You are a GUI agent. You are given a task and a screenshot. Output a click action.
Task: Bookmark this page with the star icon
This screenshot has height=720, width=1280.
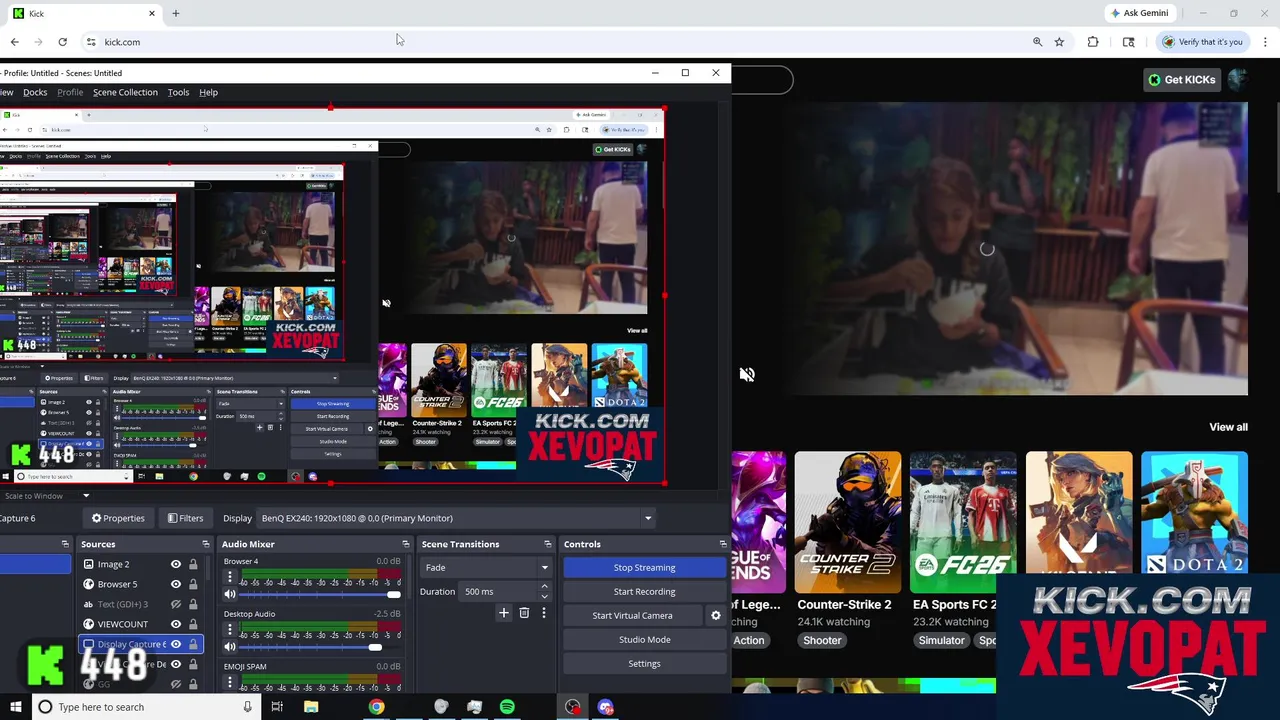pos(1059,42)
